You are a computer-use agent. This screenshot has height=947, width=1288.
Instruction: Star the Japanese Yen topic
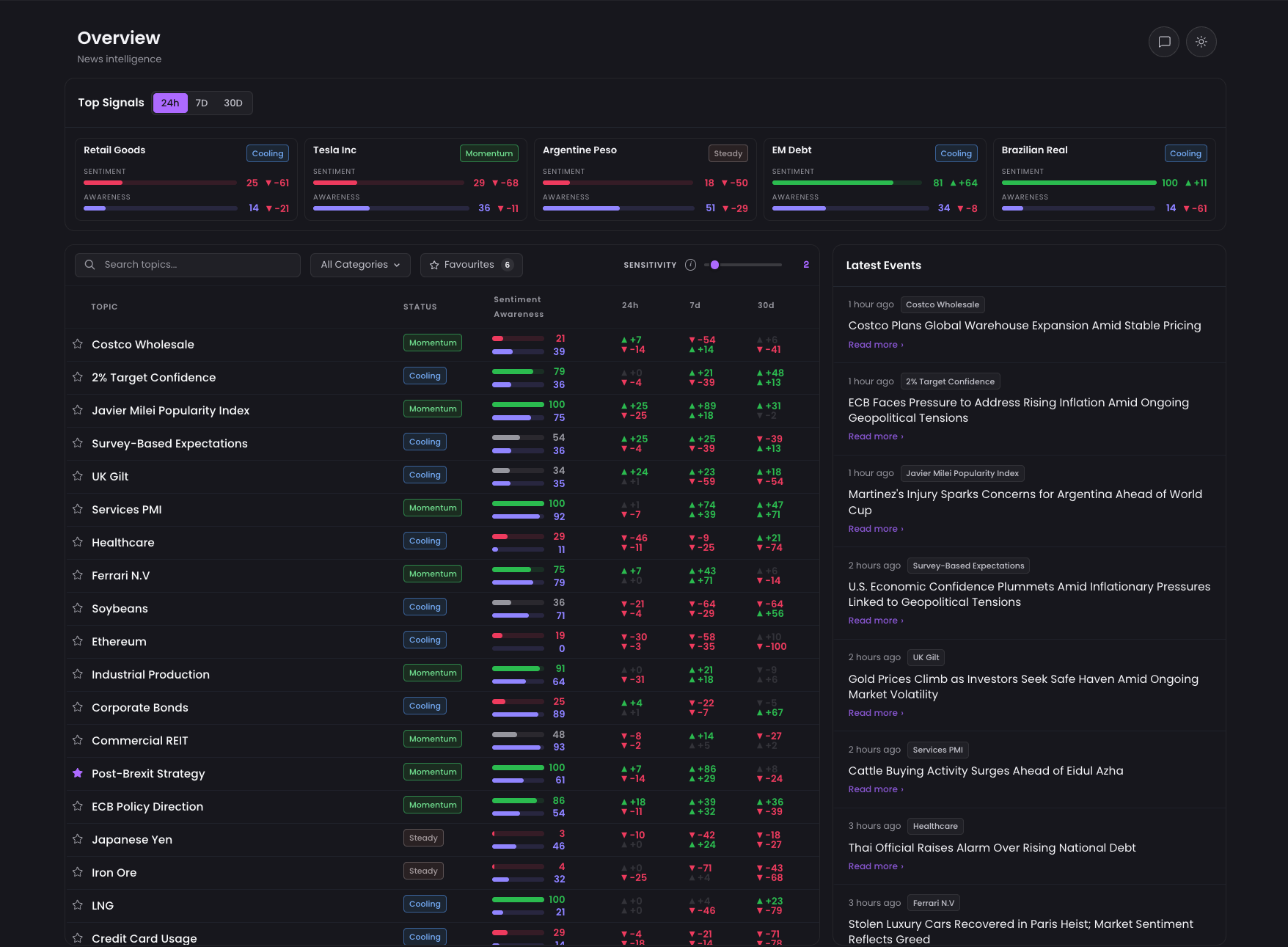pyautogui.click(x=78, y=839)
